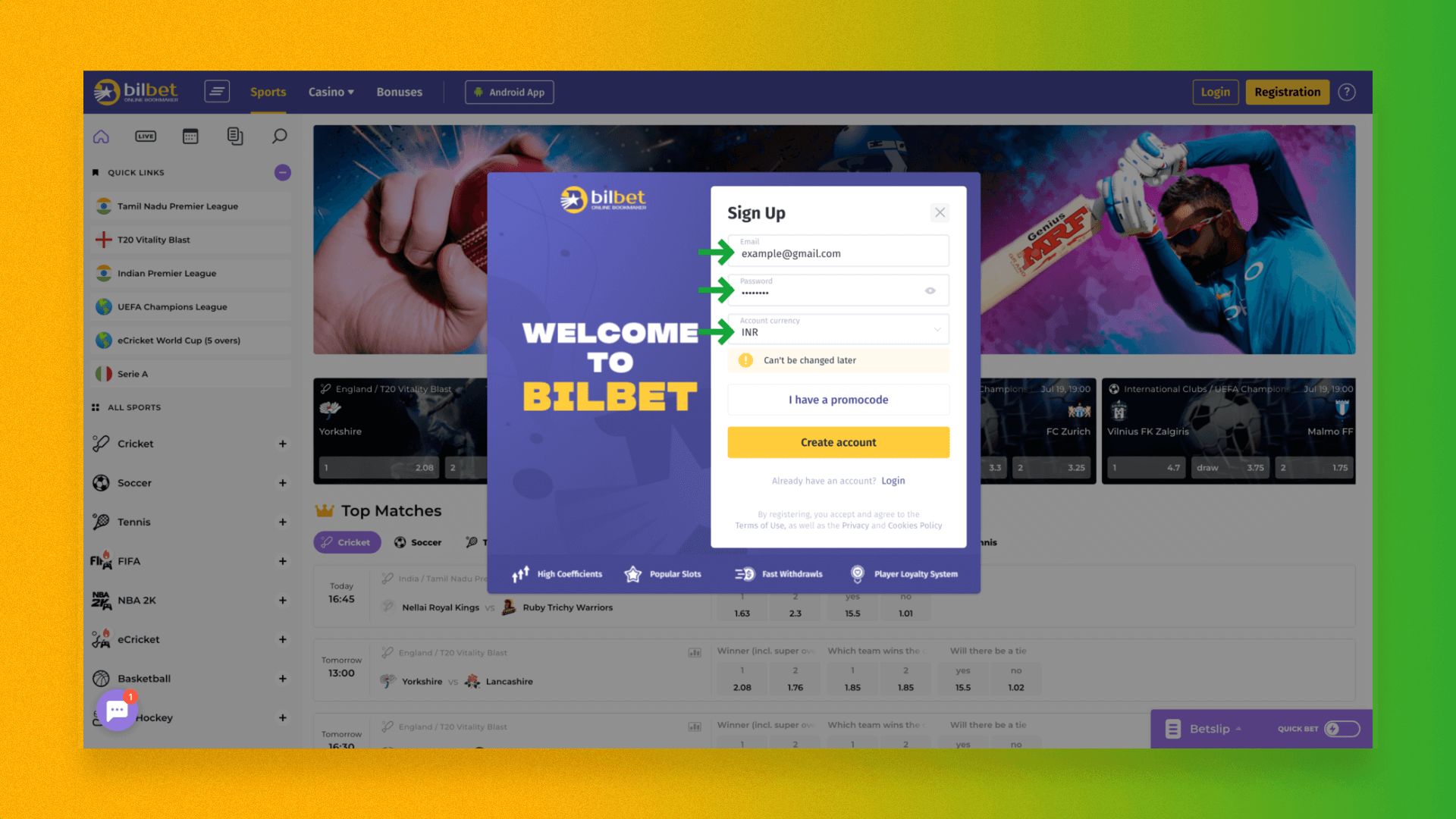Click the Bonuses menu item
Image resolution: width=1456 pixels, height=819 pixels.
pos(399,92)
